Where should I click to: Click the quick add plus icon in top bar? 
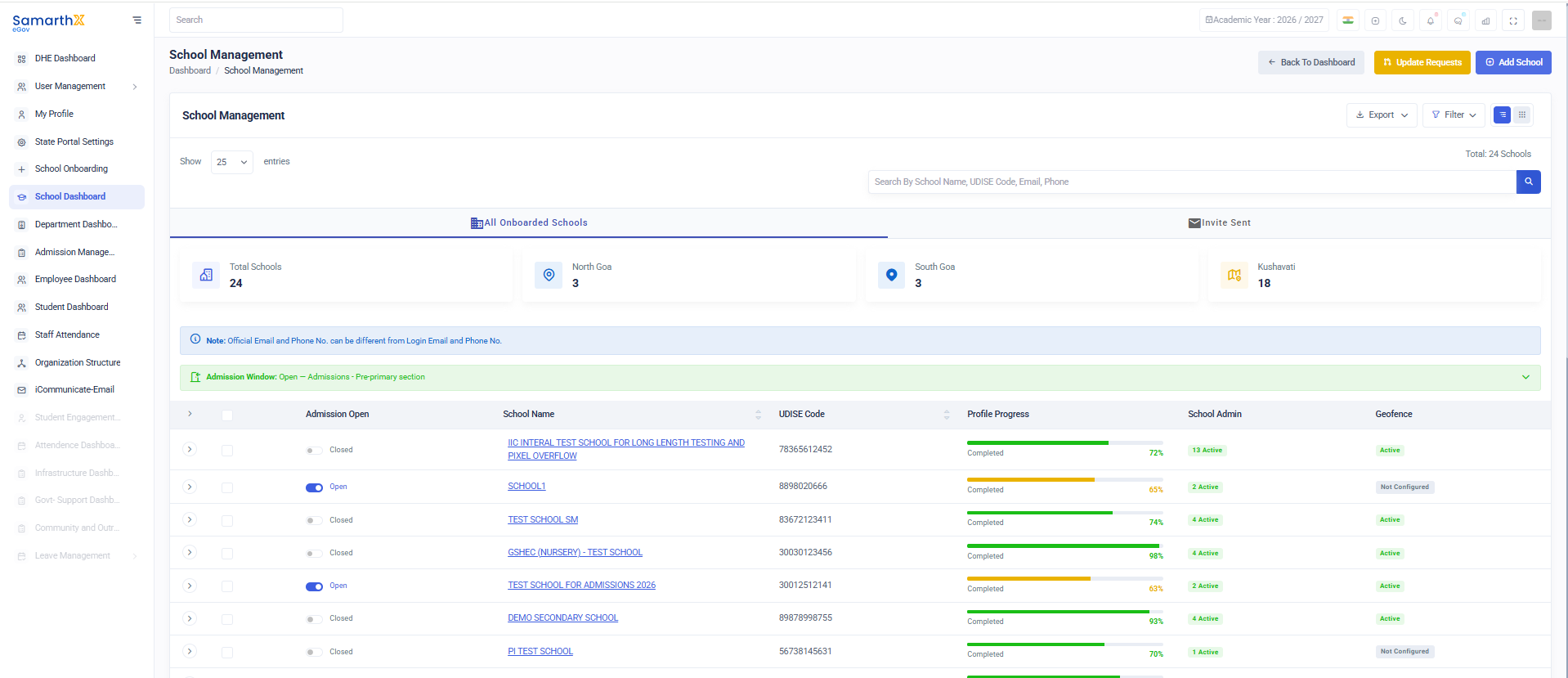tap(1375, 20)
